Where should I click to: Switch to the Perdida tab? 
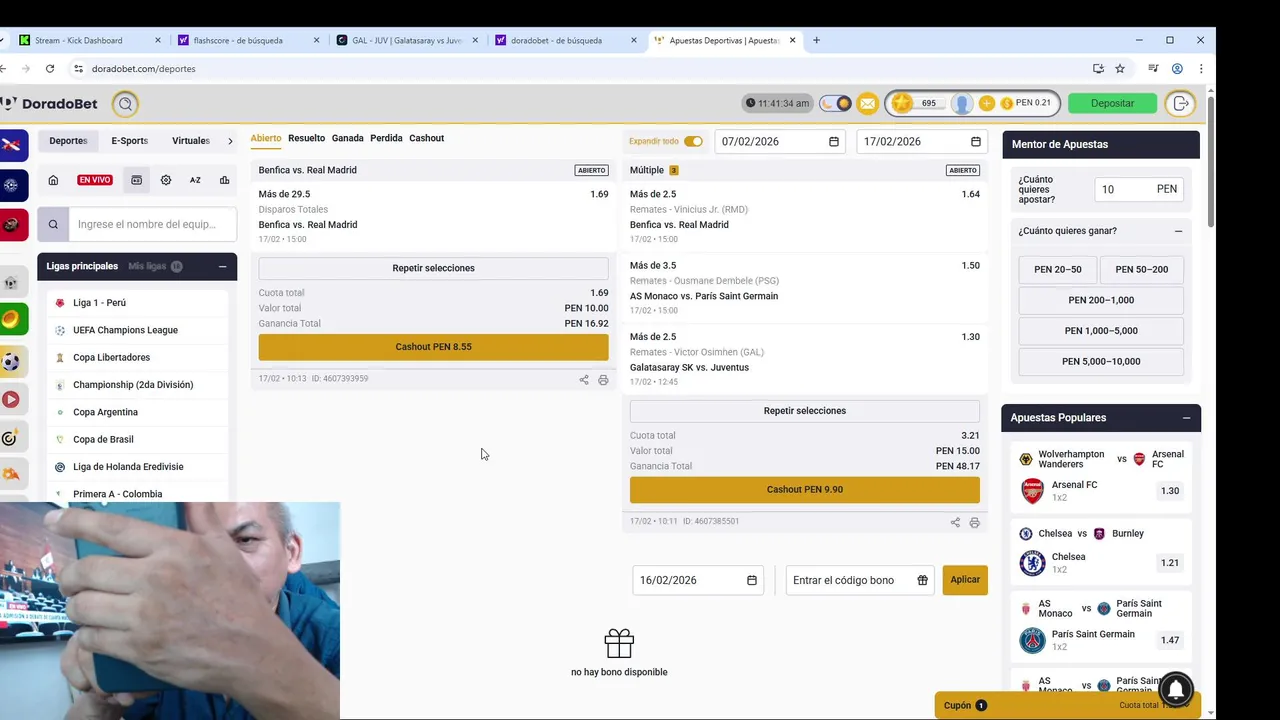pos(386,138)
